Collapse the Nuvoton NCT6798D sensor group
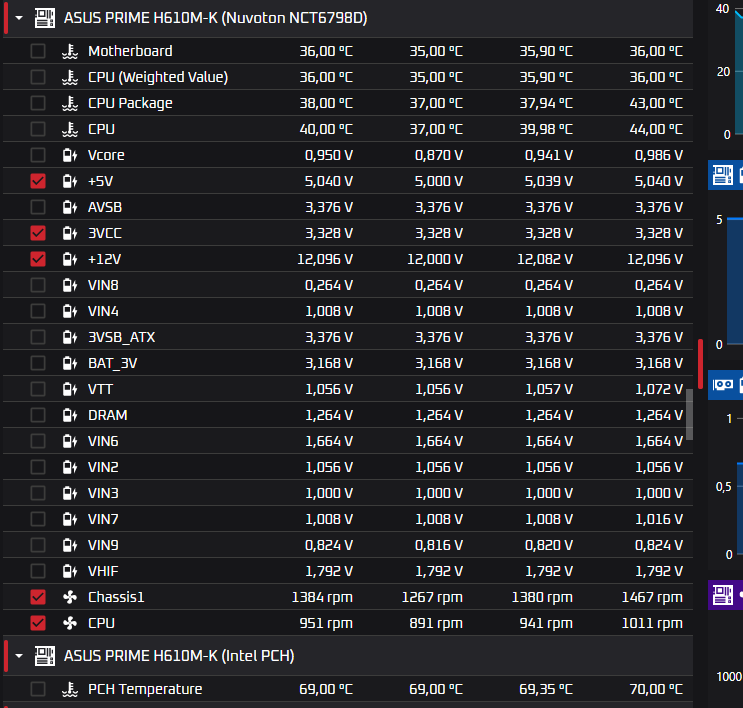Screen dimensions: 743x708 [19, 18]
